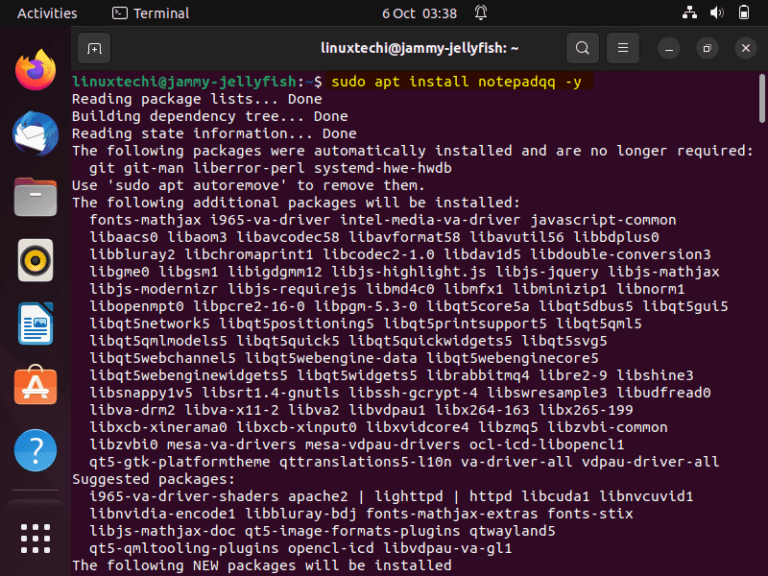Click 'git git-man liberror-perl systemd-hwe-hwdb' line

[x=270, y=168]
